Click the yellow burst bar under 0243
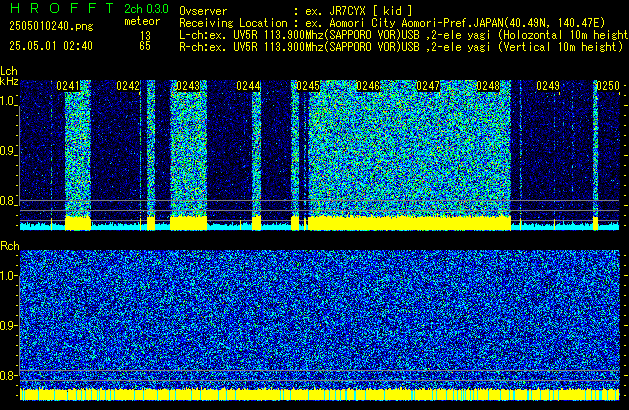The height and width of the screenshot is (410, 629). (x=189, y=223)
